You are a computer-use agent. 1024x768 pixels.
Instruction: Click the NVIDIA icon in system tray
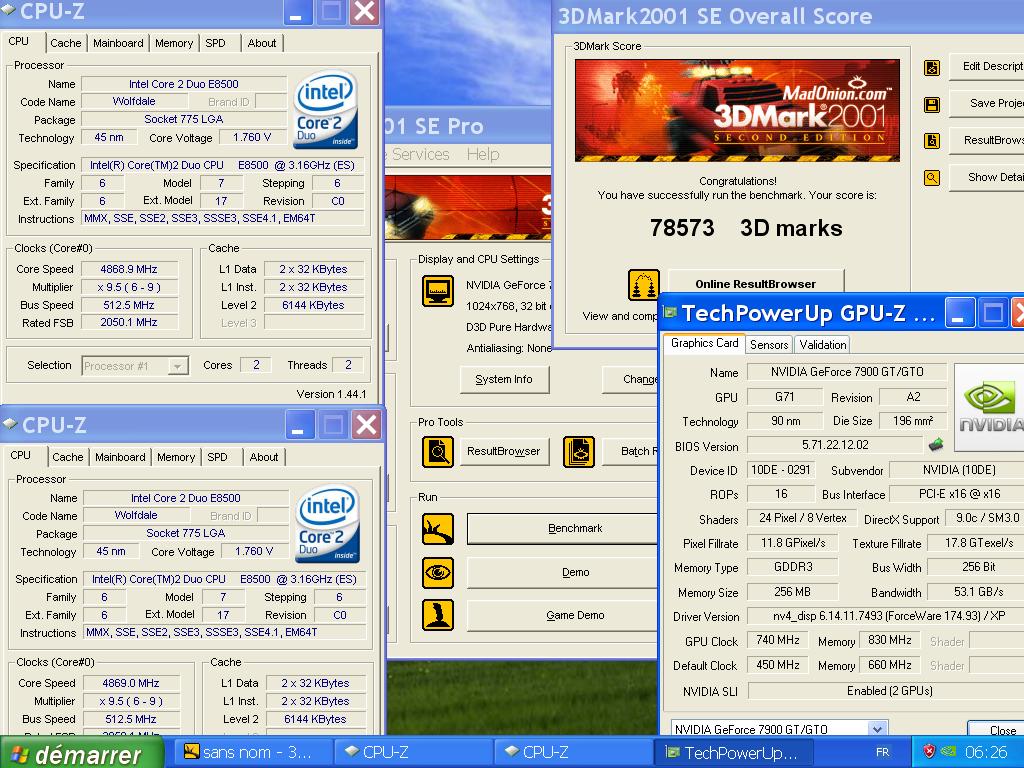pyautogui.click(x=948, y=752)
